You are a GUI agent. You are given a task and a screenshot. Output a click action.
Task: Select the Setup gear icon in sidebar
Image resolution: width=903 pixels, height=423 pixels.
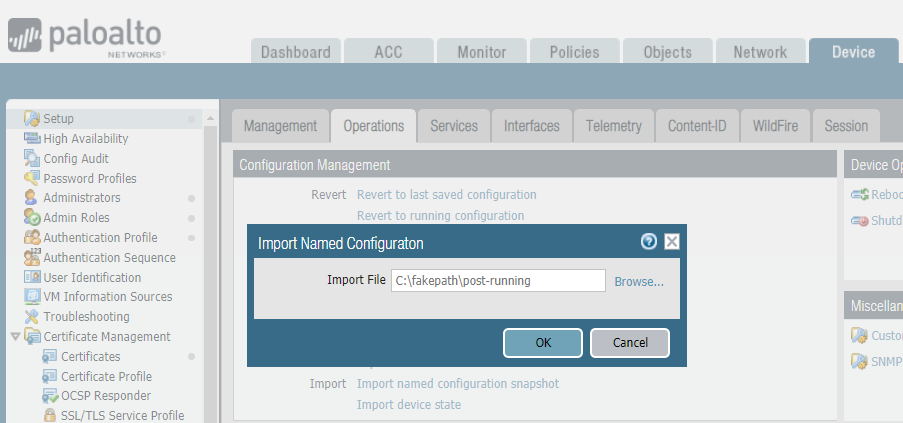[32, 119]
